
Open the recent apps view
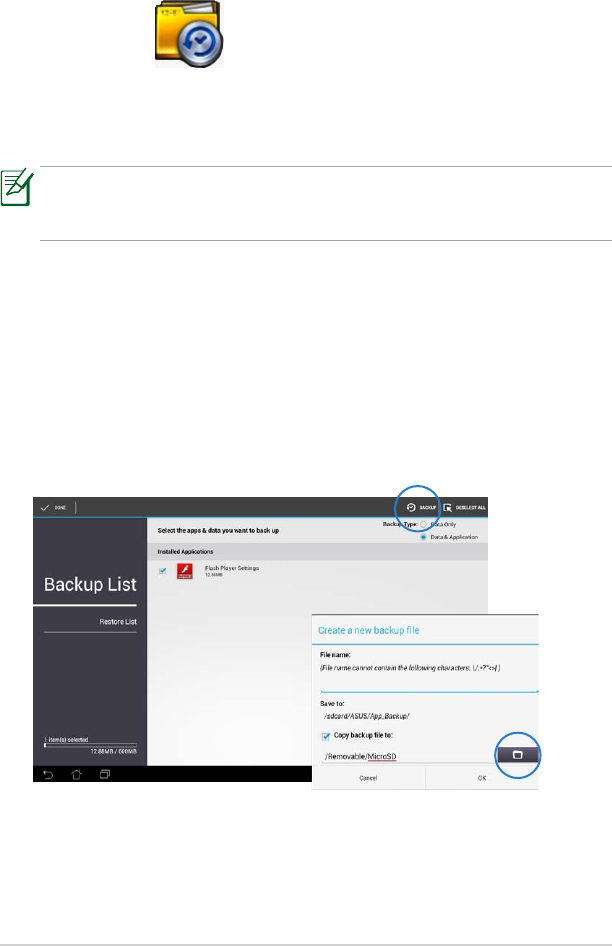(x=104, y=774)
